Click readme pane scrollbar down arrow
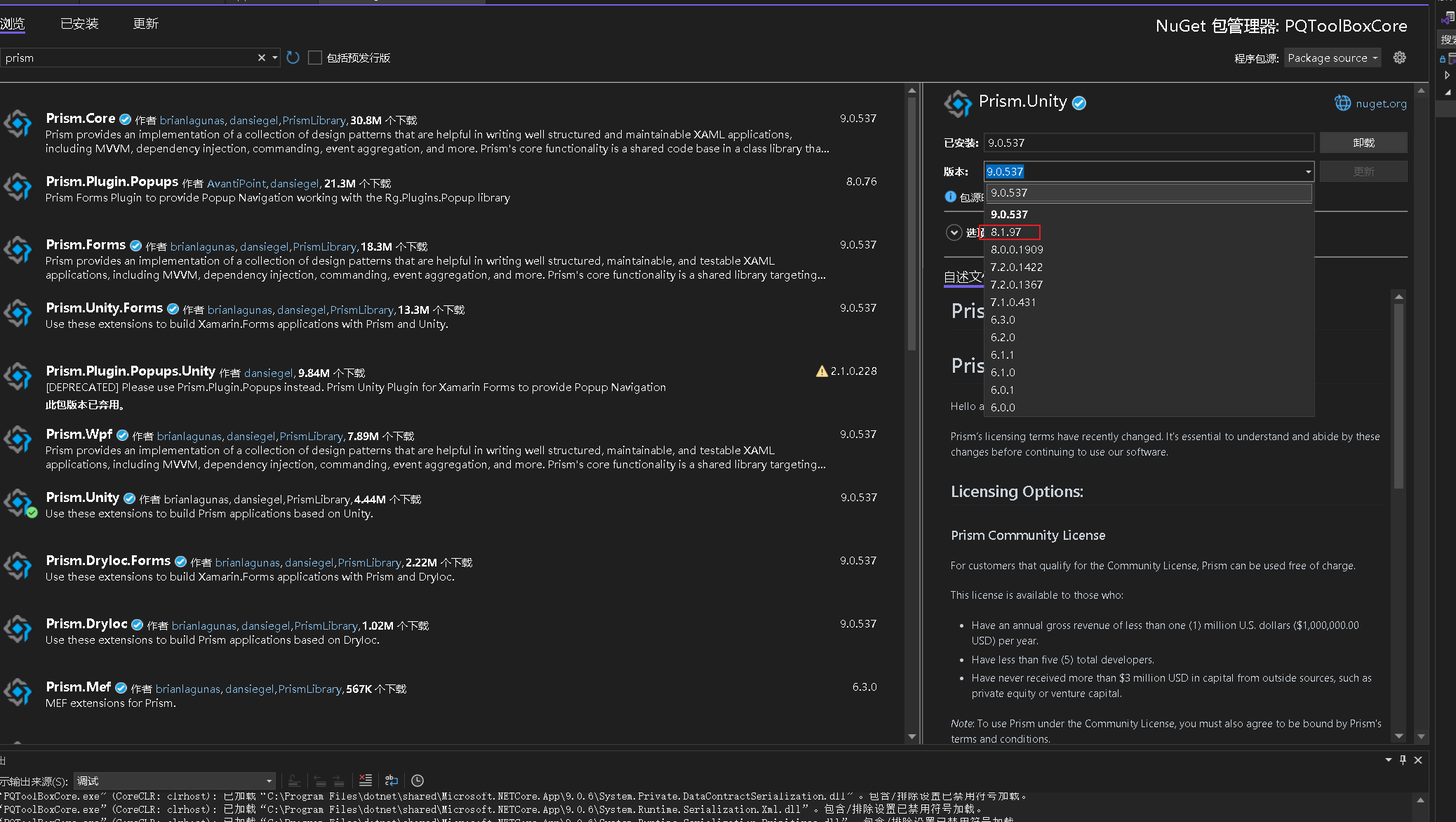This screenshot has height=822, width=1456. click(1398, 736)
